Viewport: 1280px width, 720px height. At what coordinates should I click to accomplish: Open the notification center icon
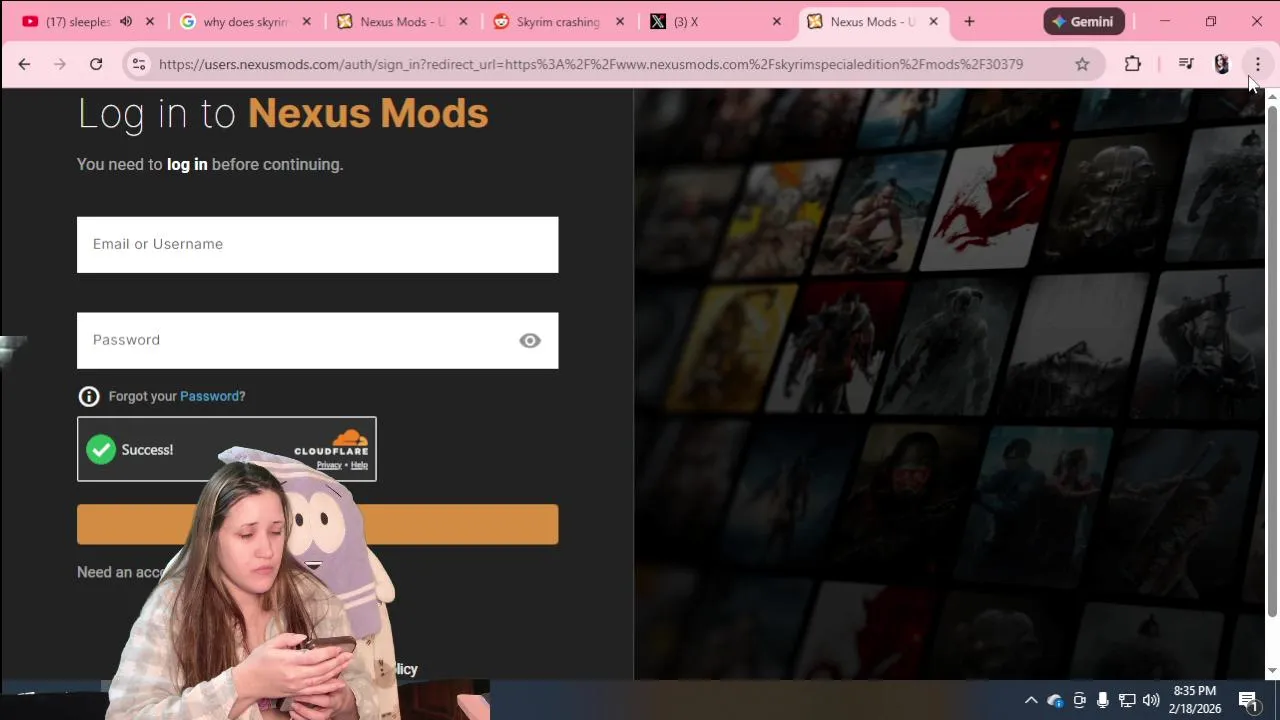[1248, 700]
